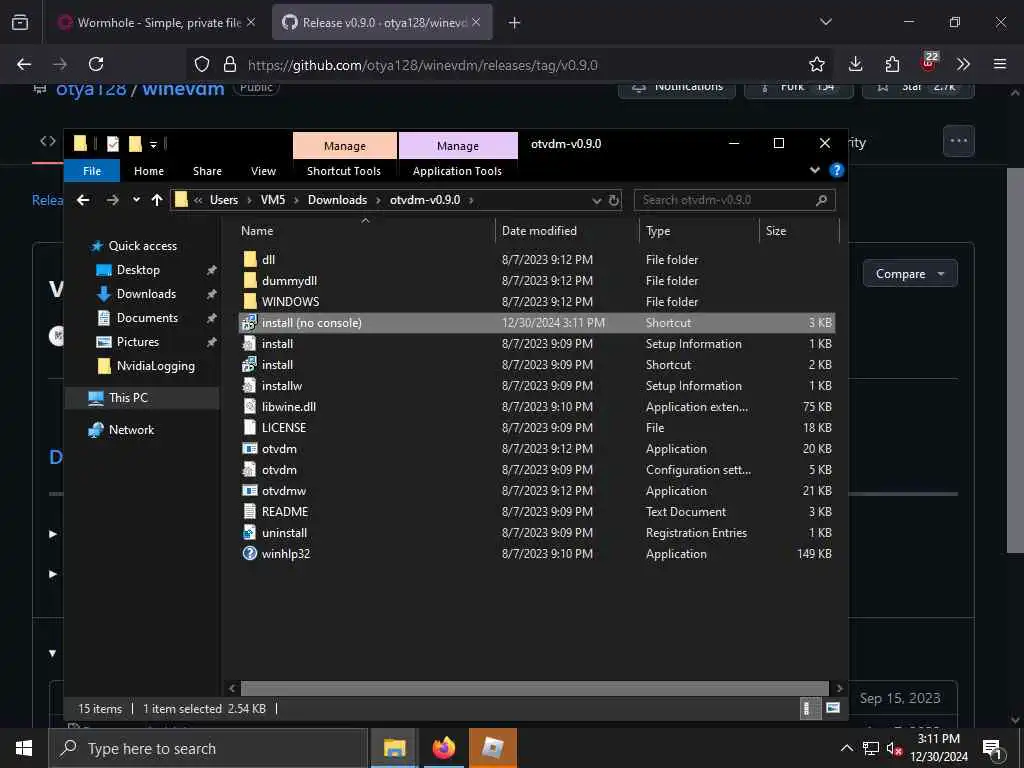Open the Customize Quick Access Toolbar dropdown
The height and width of the screenshot is (768, 1024).
coord(153,144)
